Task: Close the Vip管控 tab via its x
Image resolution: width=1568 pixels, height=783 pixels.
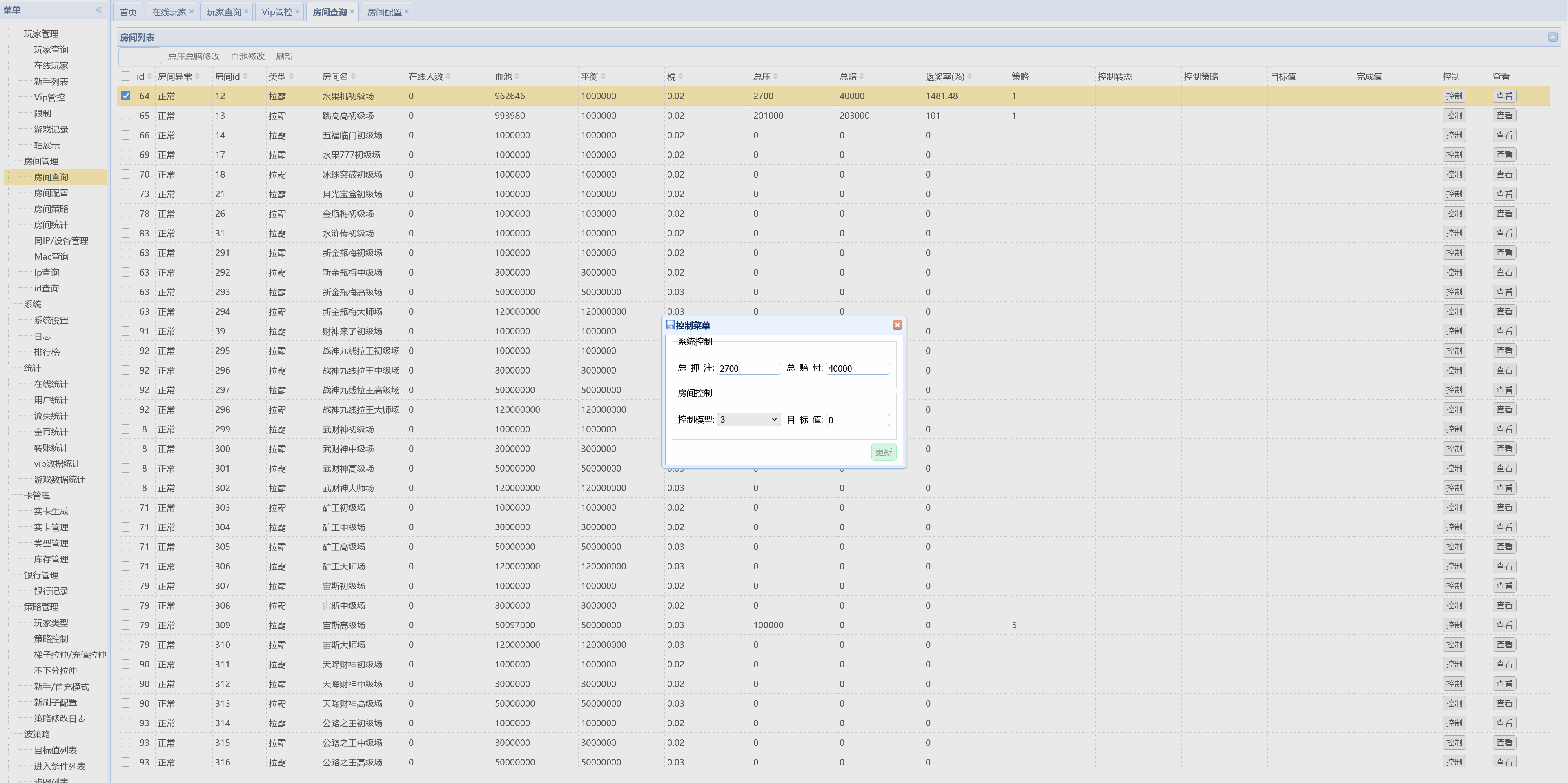Action: (x=297, y=11)
